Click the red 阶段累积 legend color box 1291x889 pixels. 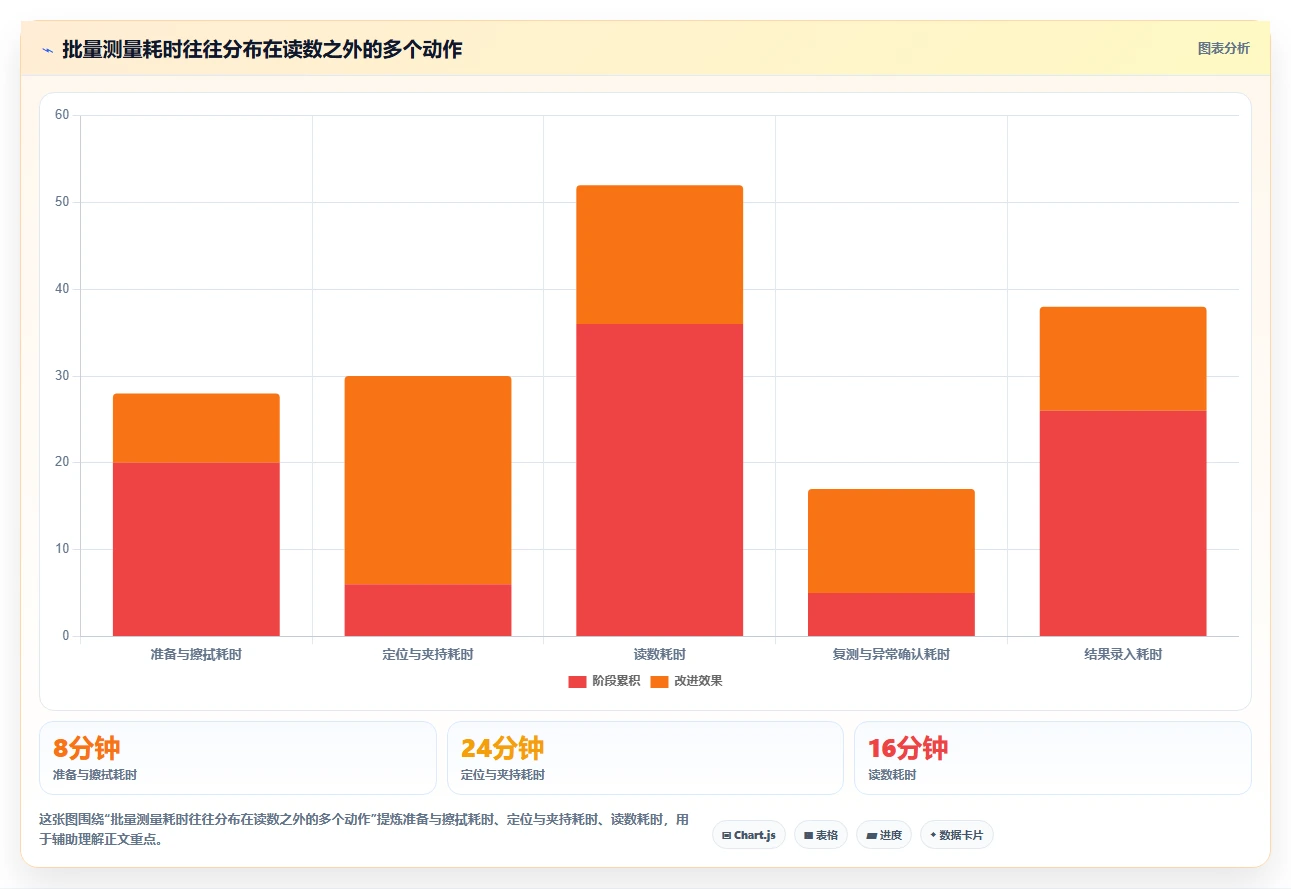[577, 681]
